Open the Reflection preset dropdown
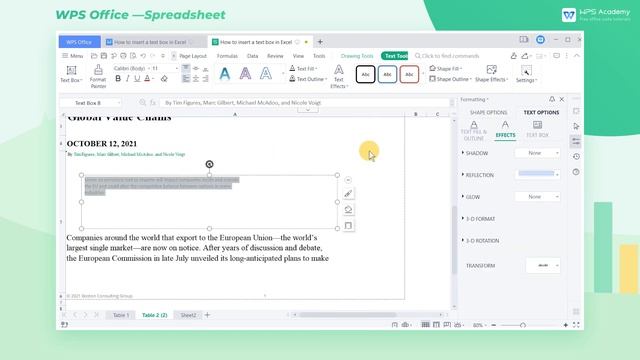The image size is (640, 360). point(538,174)
